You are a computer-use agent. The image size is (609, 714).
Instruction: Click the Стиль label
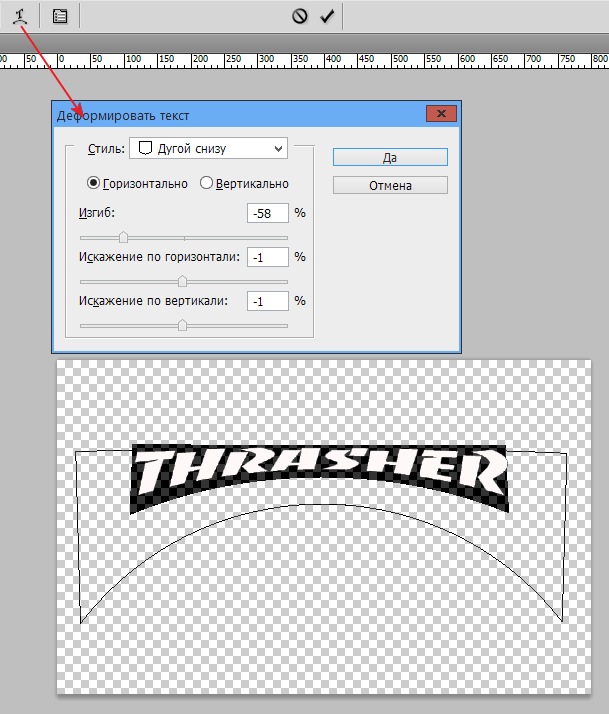click(106, 148)
